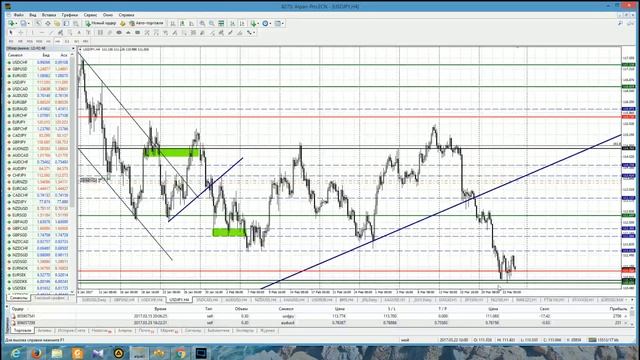Screen dimensions: 640x360
Task: Expand dropdown arrow beside Profiles icon
Action: 29,23
